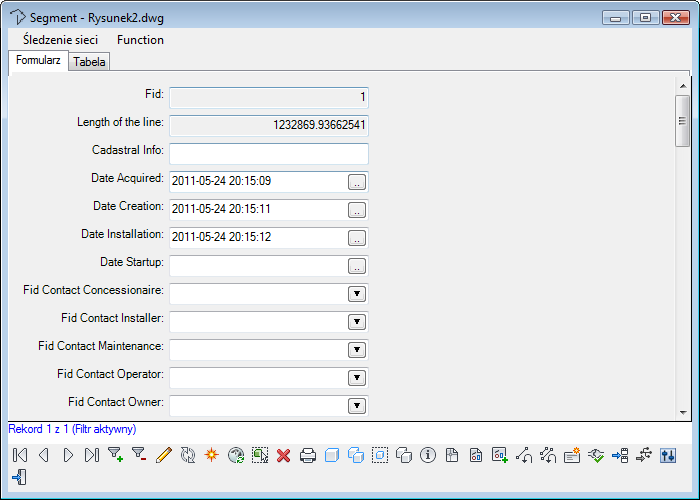This screenshot has height=500, width=700.
Task: Click the vertical scrollbar thumb
Action: click(x=683, y=121)
